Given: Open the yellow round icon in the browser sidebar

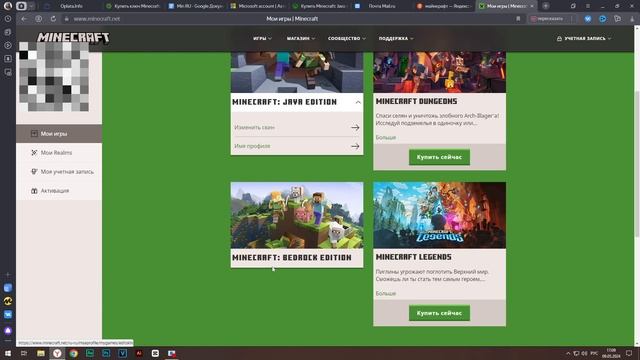Looking at the screenshot, I should pos(8,301).
